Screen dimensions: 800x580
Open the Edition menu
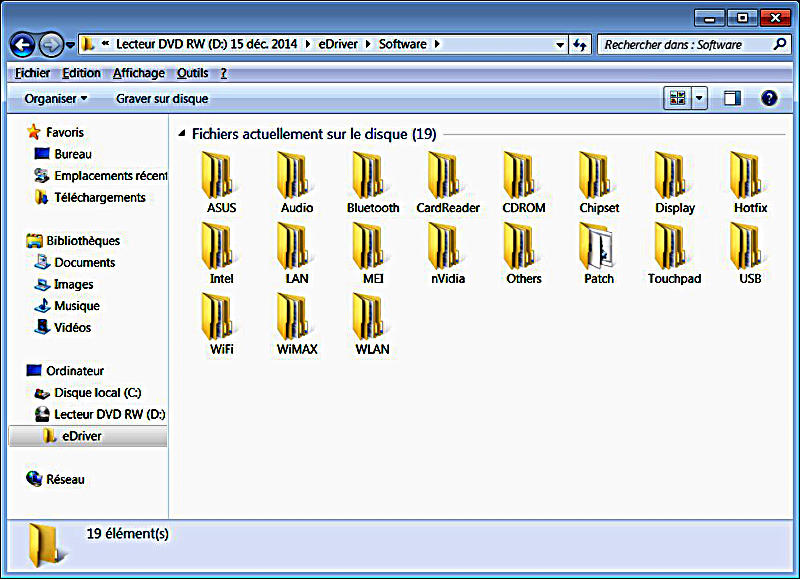(x=81, y=73)
